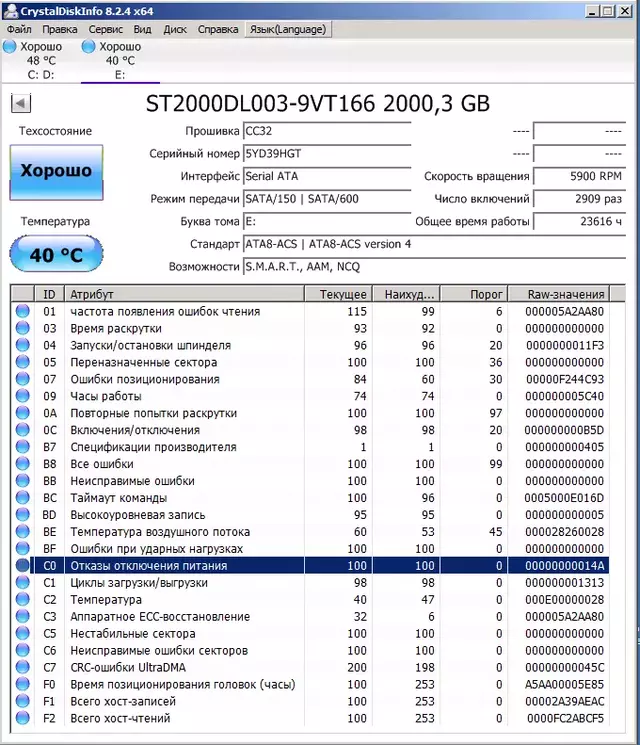Image resolution: width=640 pixels, height=745 pixels.
Task: Click status orb in row BF Ошибки при ударных нагрузках
Action: (22, 549)
